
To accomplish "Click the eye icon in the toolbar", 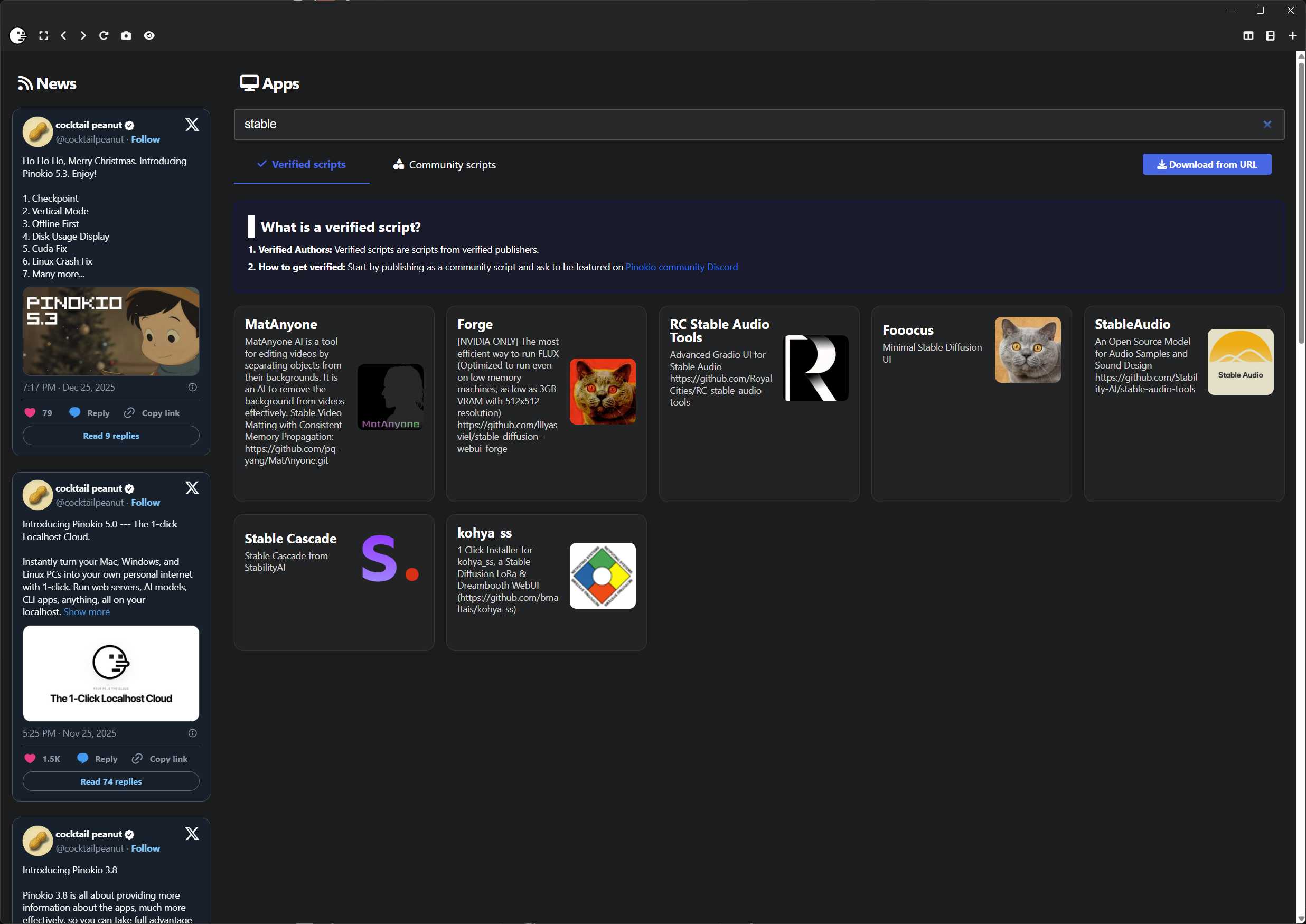I will coord(149,35).
